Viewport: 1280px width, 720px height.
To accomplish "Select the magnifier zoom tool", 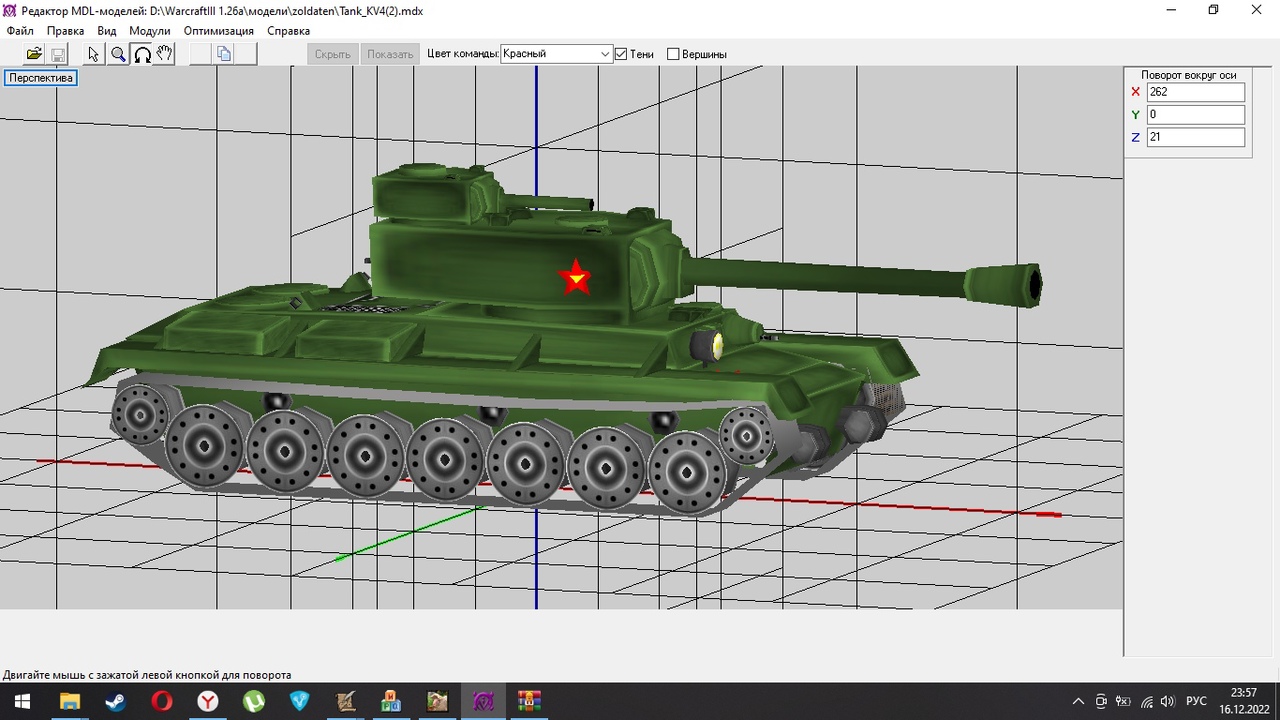I will tap(118, 54).
